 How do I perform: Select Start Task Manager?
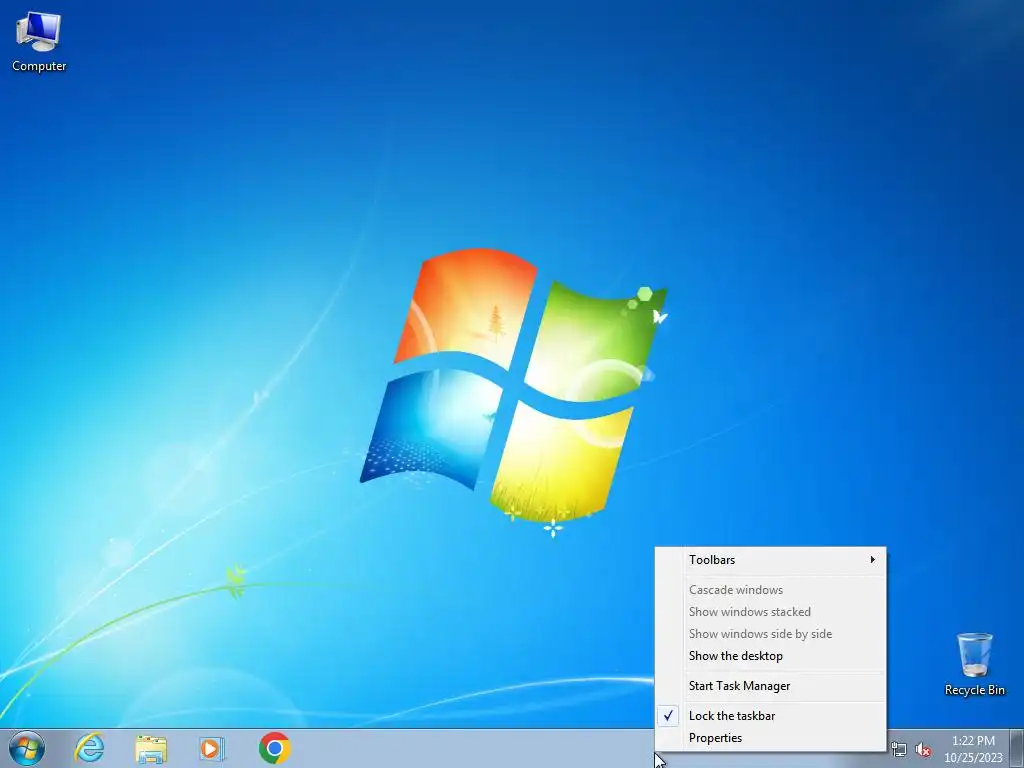[x=771, y=686]
